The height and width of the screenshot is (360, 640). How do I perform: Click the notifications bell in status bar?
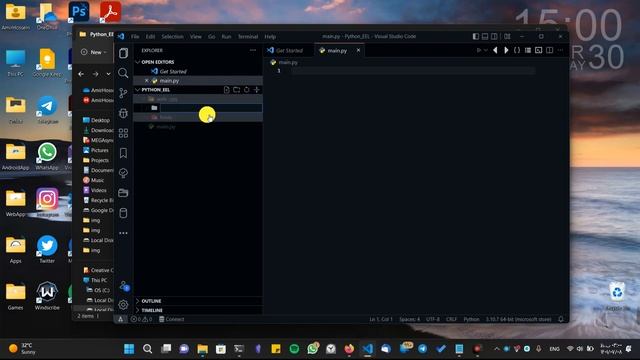click(561, 319)
